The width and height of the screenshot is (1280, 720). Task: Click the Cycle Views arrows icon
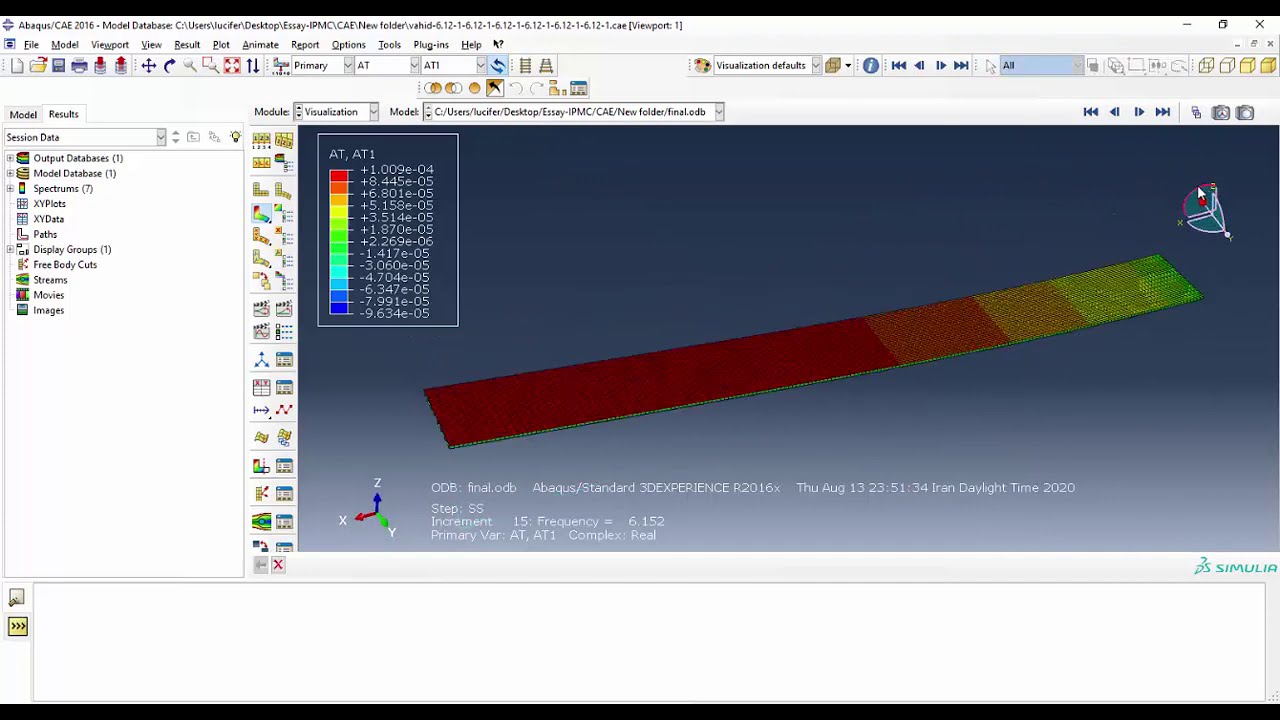tap(253, 66)
